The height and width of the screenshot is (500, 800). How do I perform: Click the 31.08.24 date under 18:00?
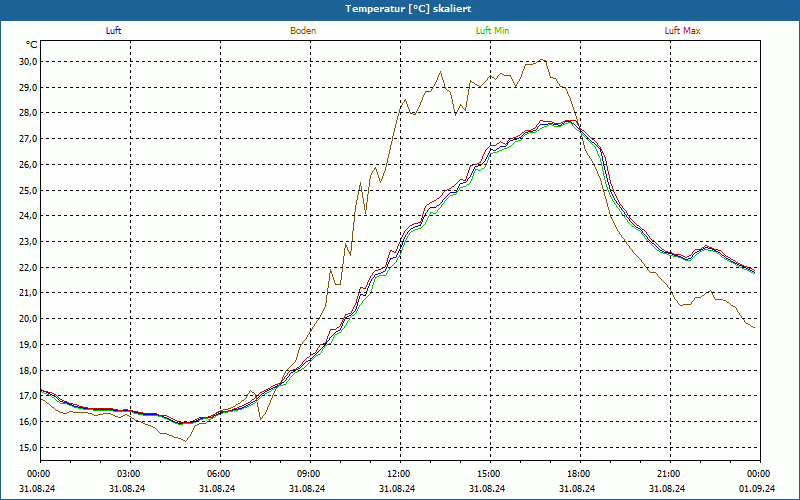point(578,489)
